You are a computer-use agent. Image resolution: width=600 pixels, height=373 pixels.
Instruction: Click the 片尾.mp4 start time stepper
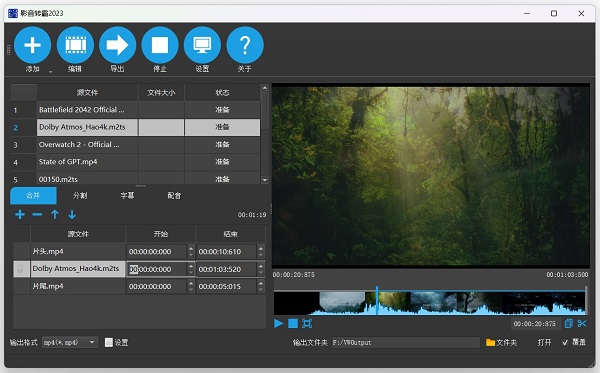pos(191,286)
